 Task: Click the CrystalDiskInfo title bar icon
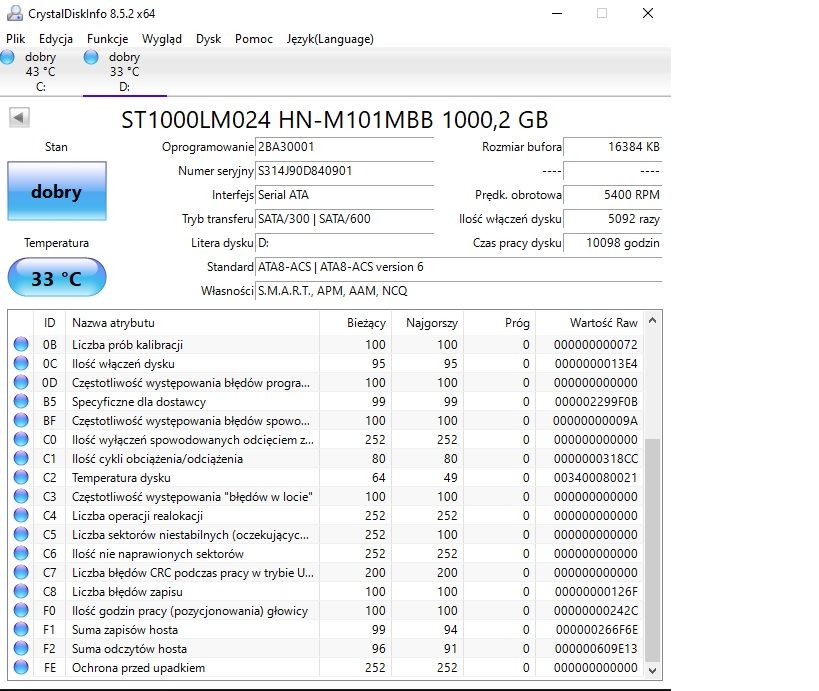tap(15, 13)
